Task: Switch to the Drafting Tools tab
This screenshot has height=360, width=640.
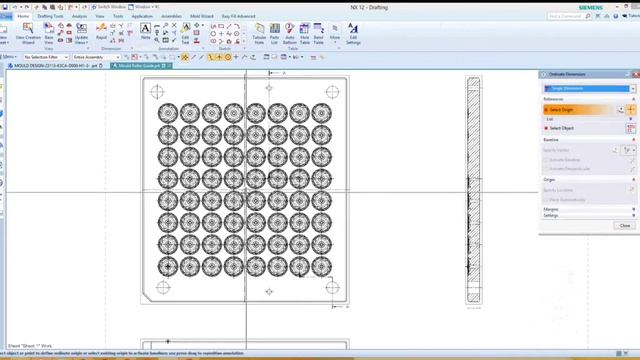Action: click(50, 16)
